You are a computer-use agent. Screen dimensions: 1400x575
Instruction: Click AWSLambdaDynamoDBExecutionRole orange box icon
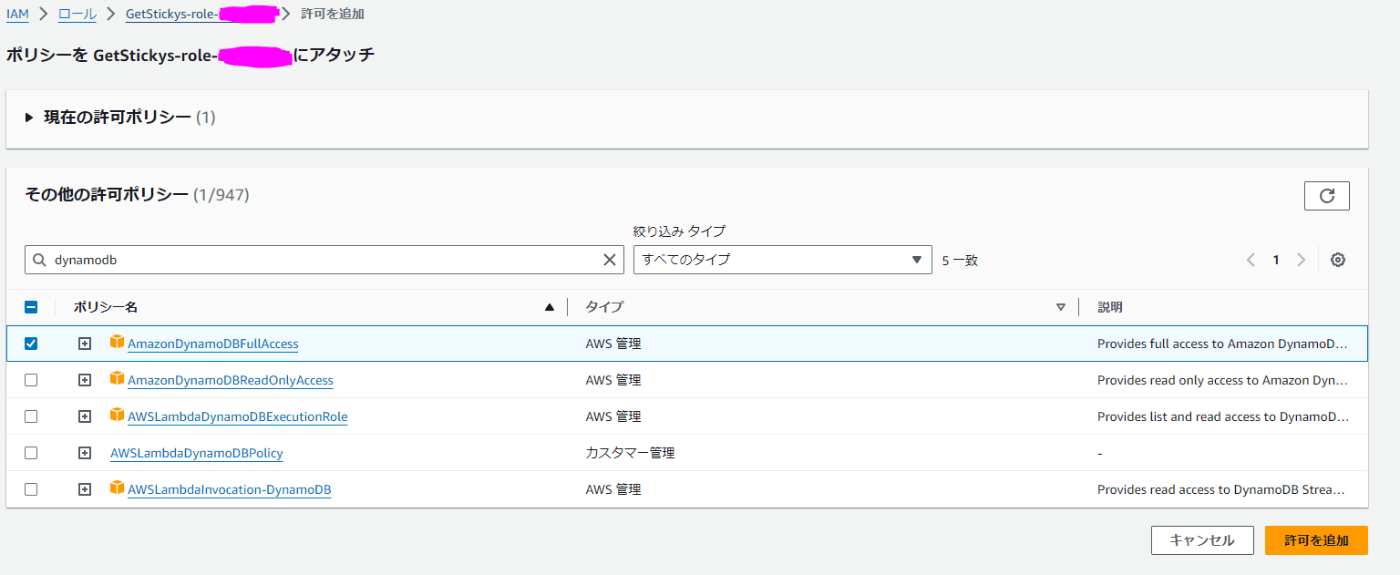point(117,415)
